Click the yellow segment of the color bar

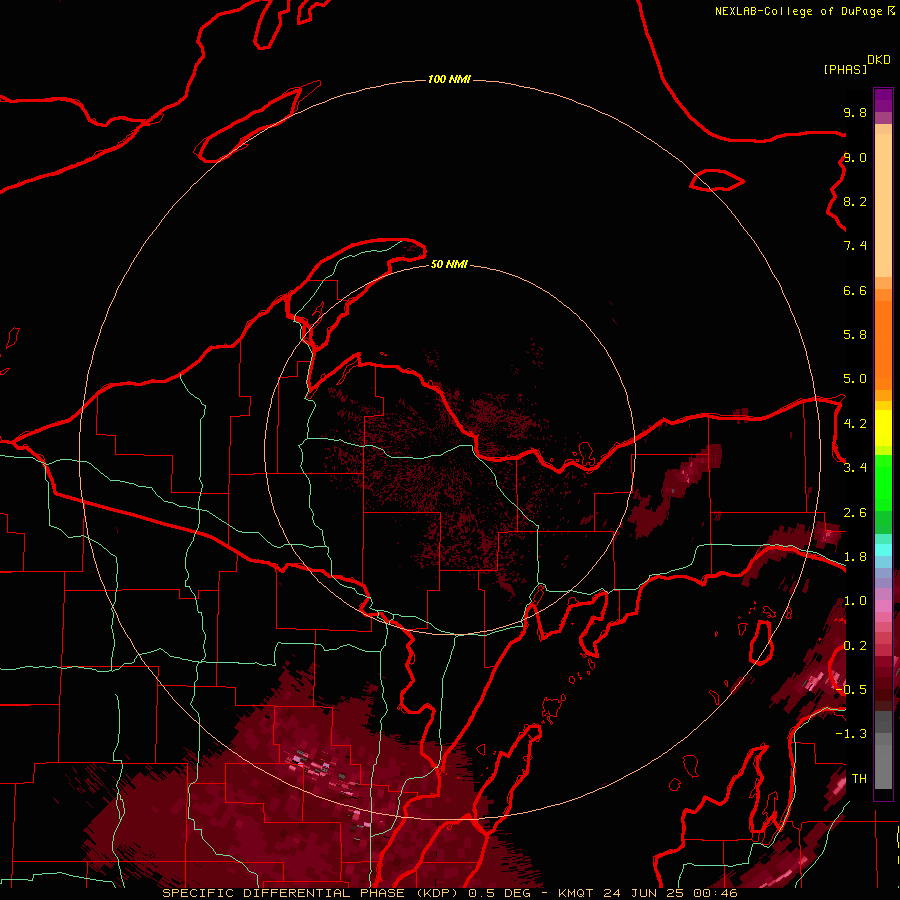click(883, 428)
